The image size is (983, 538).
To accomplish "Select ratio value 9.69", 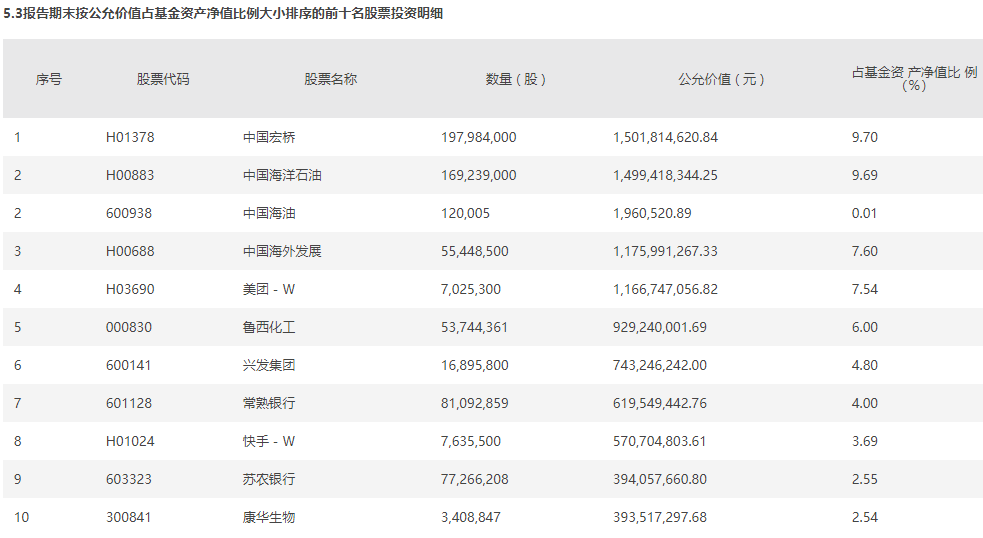I will 865,176.
